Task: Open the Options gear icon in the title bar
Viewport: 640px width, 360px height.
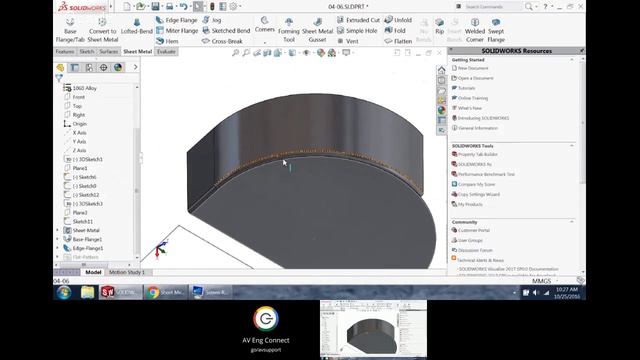Action: click(233, 7)
